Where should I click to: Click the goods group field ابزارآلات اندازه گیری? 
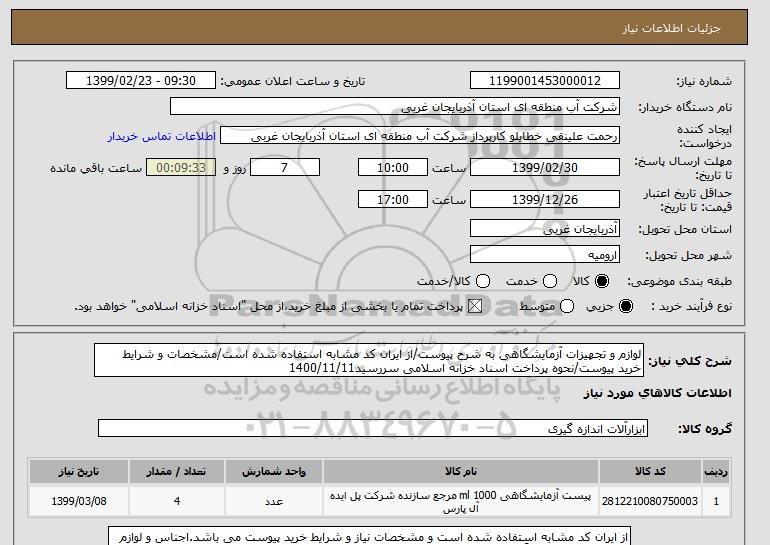pos(373,429)
